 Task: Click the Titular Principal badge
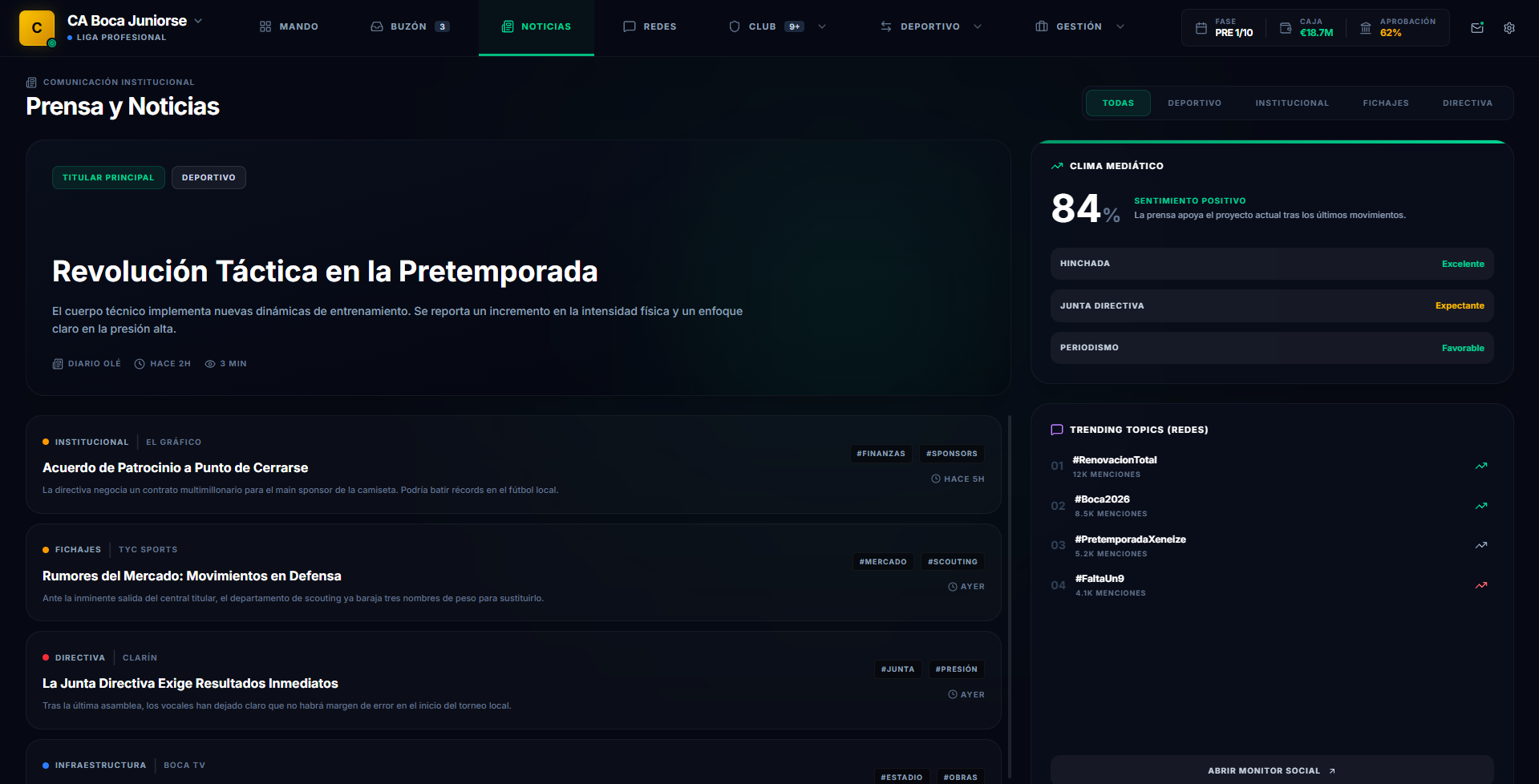pyautogui.click(x=108, y=177)
